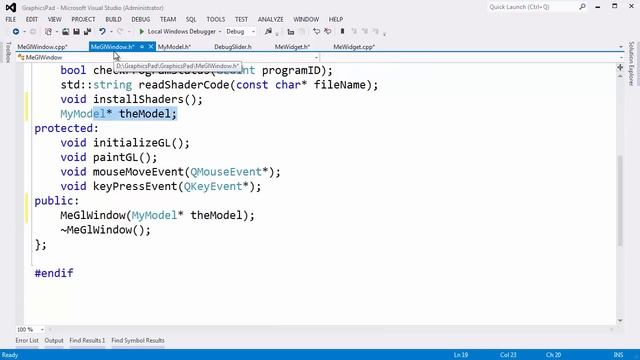Image resolution: width=640 pixels, height=360 pixels.
Task: Open the Debug configuration dropdown
Action: click(x=253, y=32)
